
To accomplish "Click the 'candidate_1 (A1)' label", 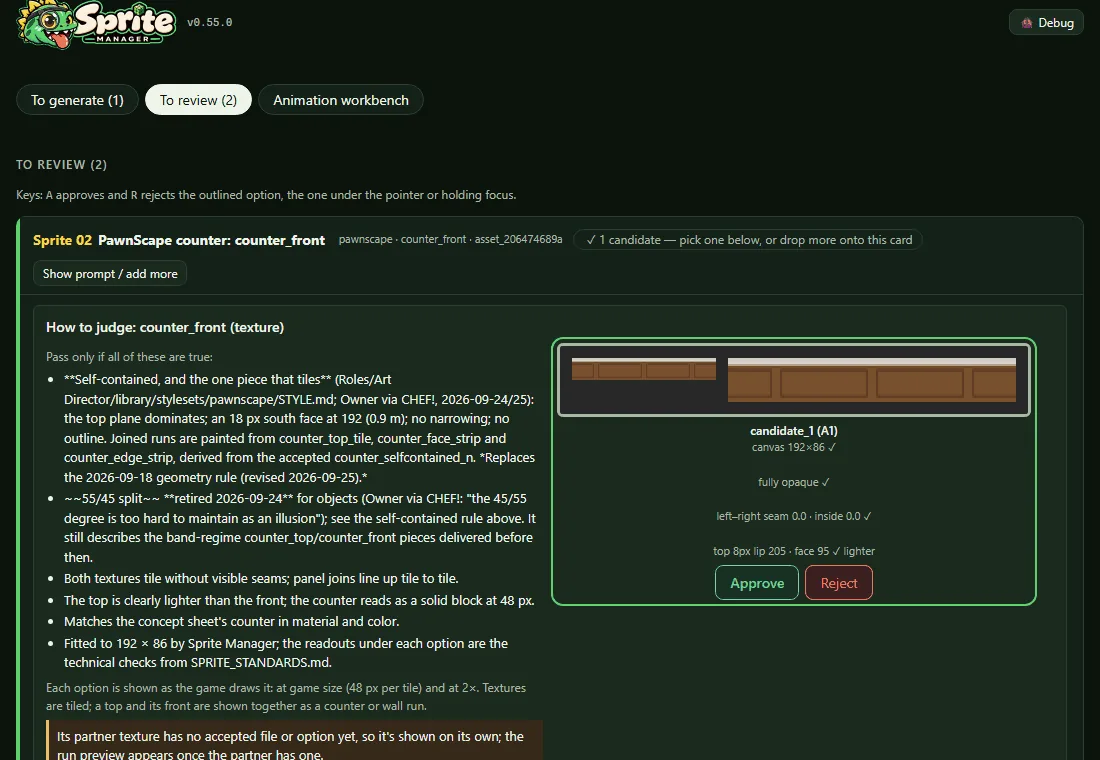I will point(793,431).
